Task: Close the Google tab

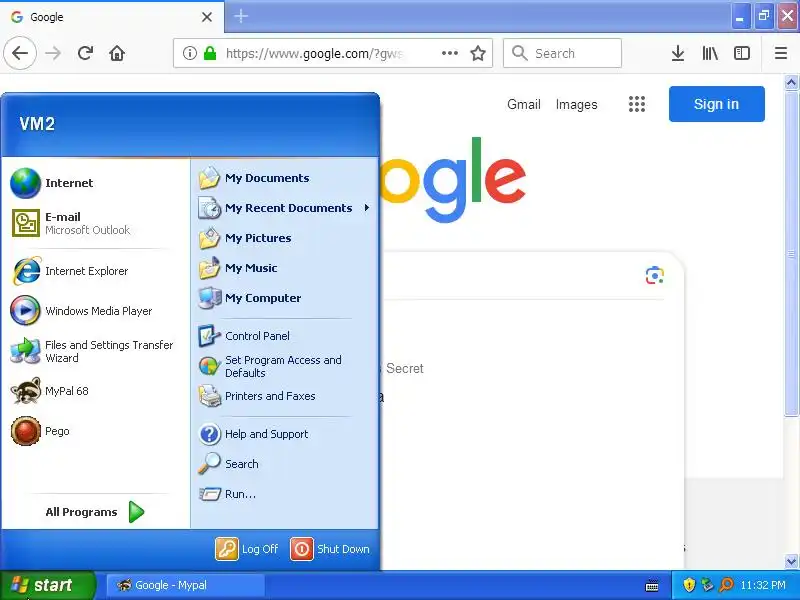Action: point(207,17)
